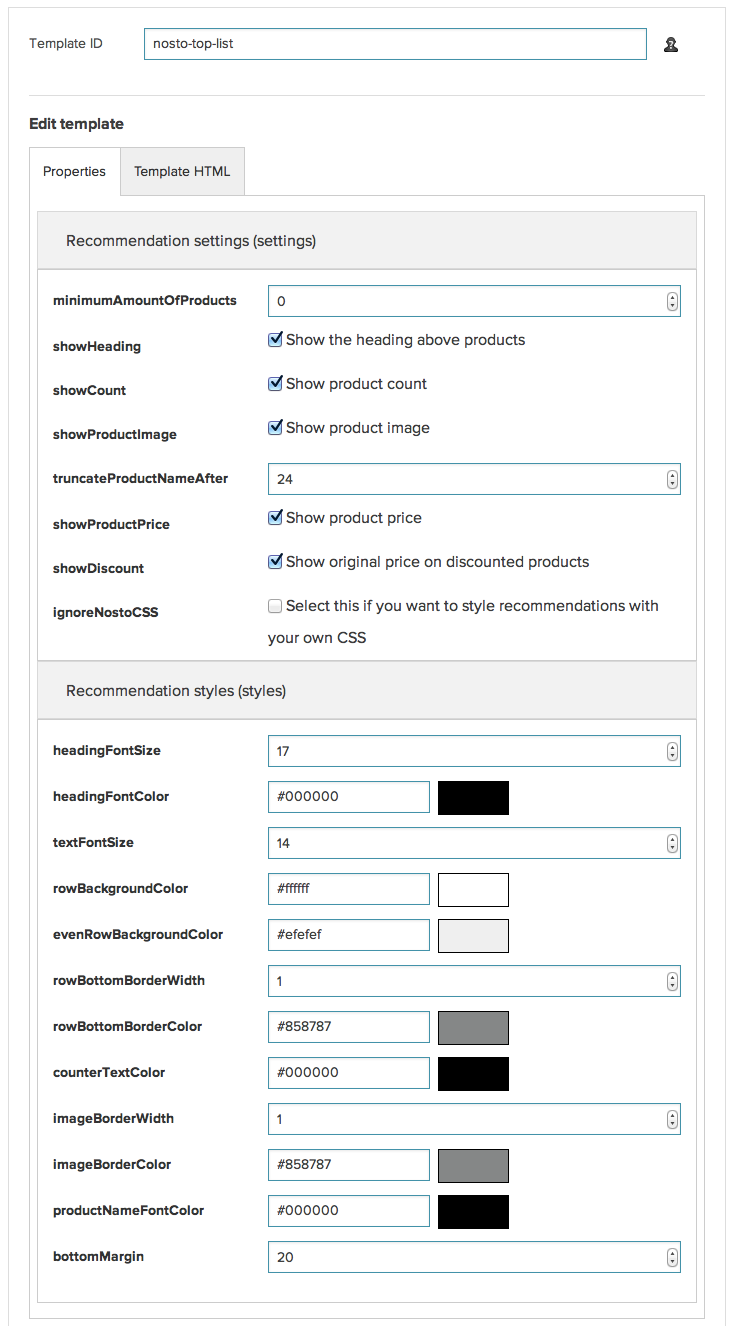Uncheck the Show product price option
Screen dimensions: 739x1326
pos(275,518)
